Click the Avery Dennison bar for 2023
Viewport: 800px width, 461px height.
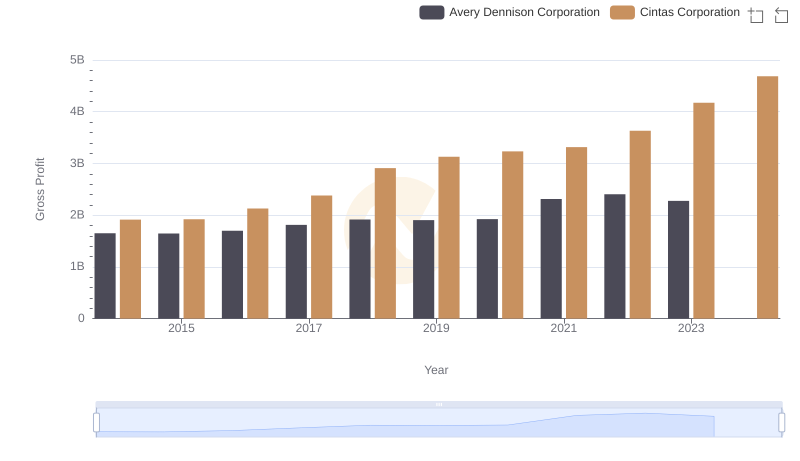tap(678, 260)
